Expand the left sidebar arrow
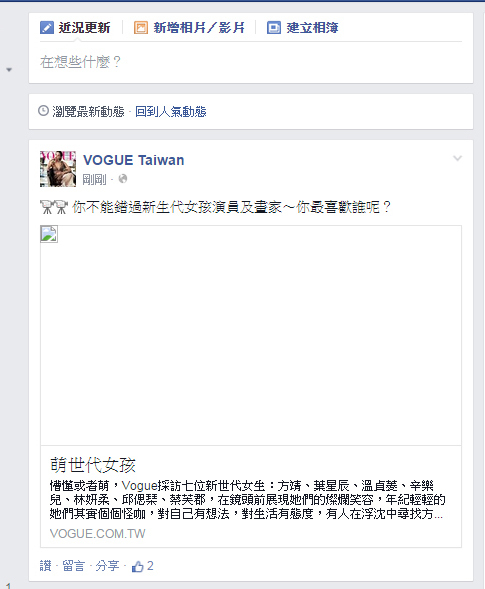485x589 pixels. pos(9,69)
